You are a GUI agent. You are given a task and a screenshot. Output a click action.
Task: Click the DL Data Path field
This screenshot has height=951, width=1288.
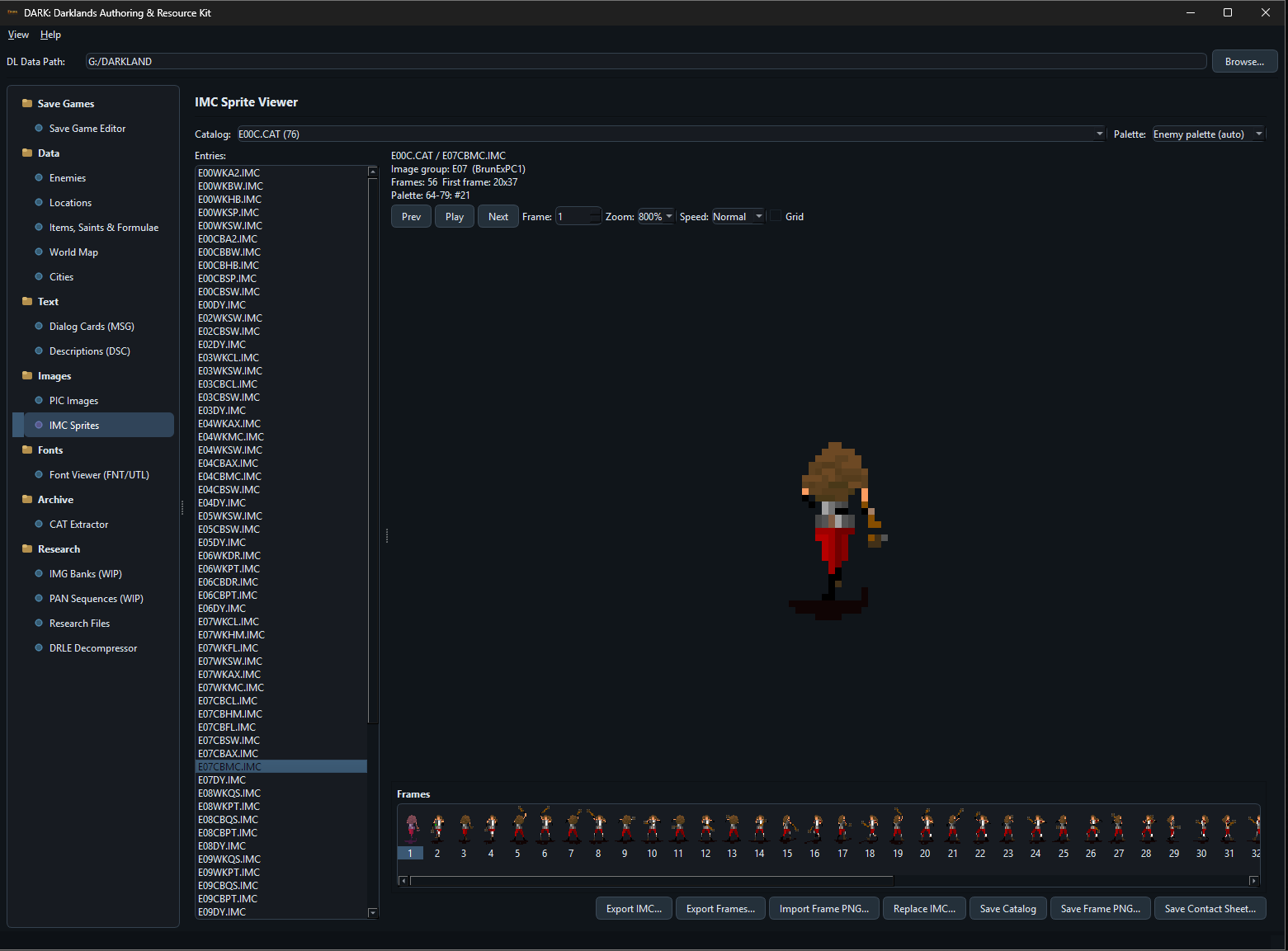646,62
